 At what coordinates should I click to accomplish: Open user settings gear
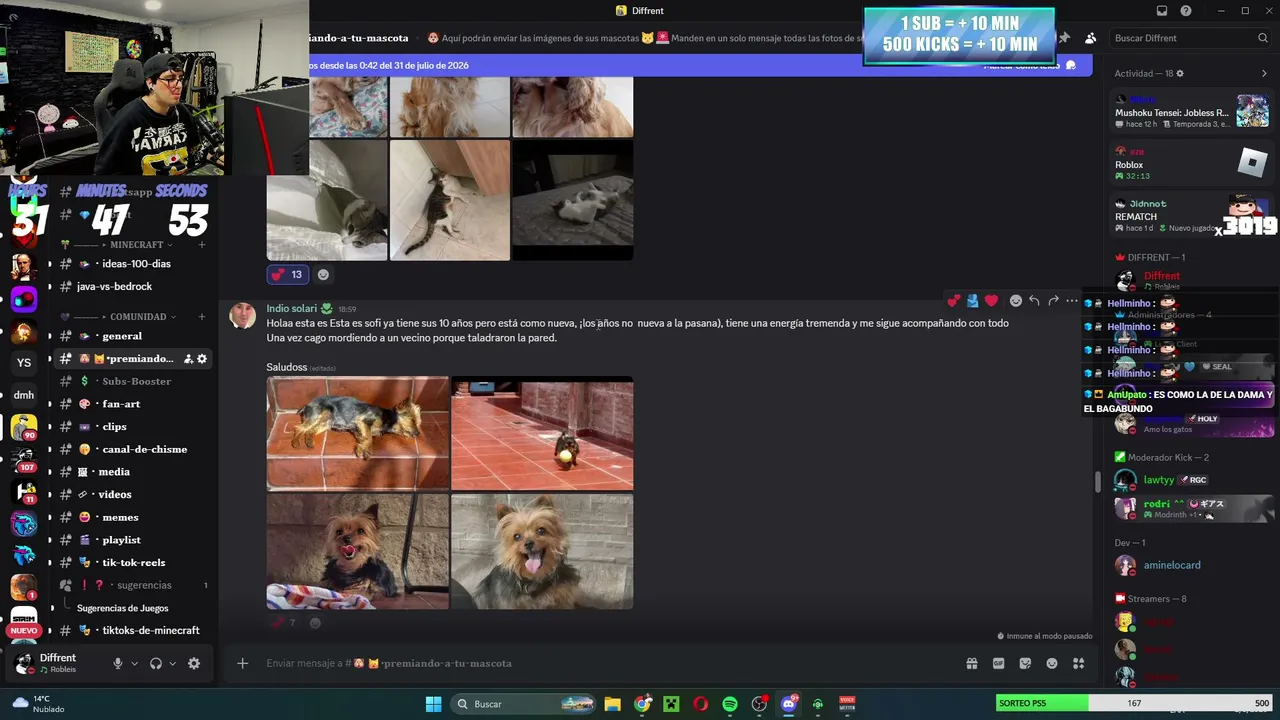click(194, 663)
